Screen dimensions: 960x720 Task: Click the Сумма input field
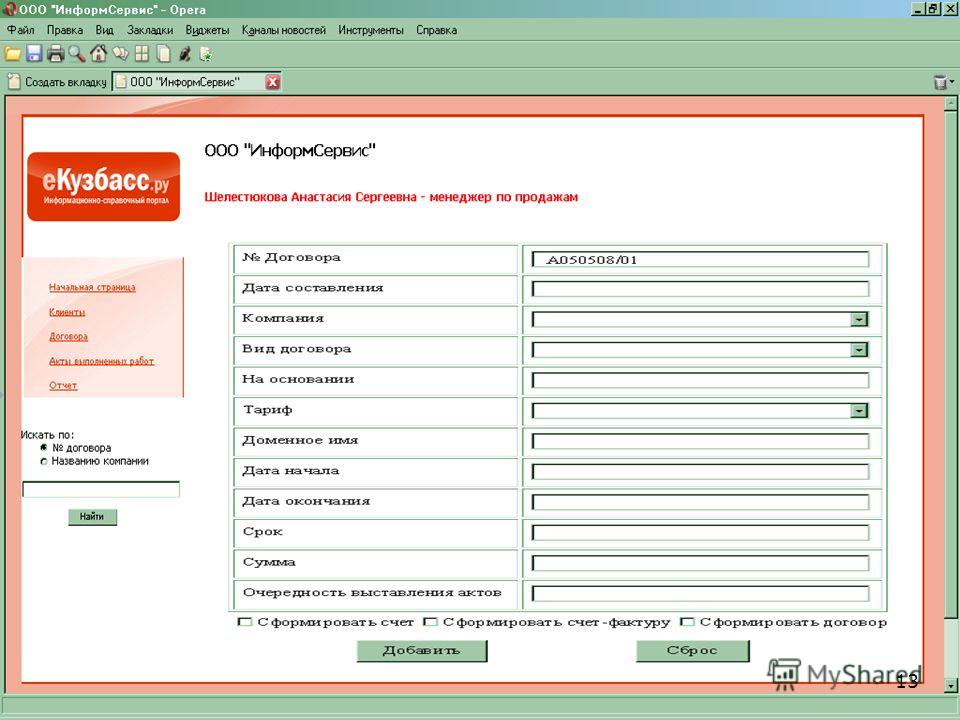coord(700,563)
